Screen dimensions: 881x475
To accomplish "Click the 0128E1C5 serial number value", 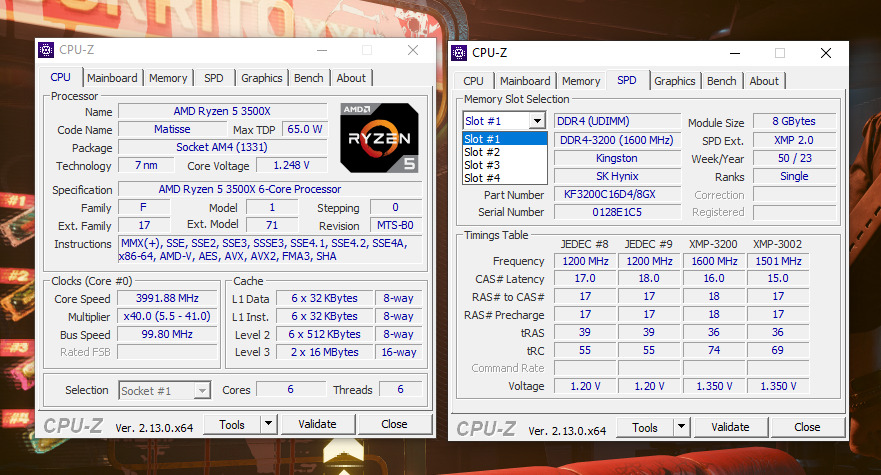I will (x=617, y=212).
